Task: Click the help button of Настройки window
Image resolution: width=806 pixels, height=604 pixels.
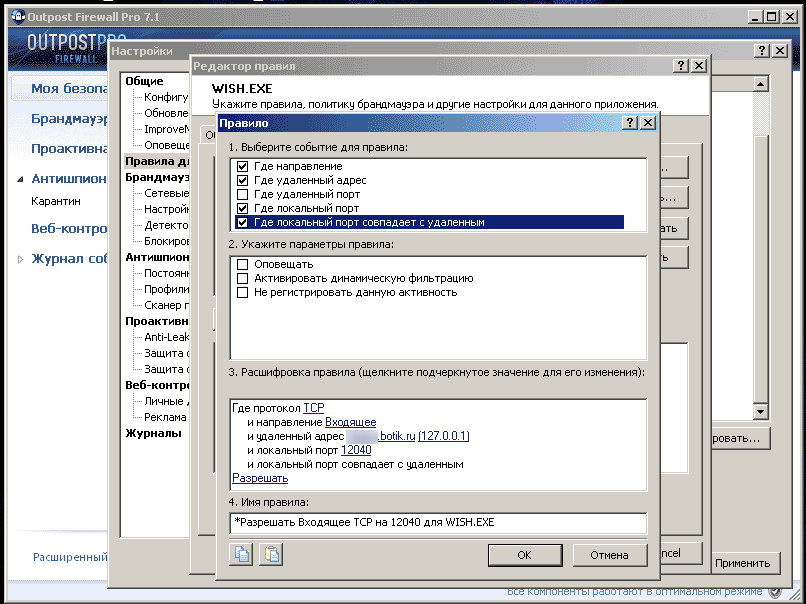Action: click(762, 50)
